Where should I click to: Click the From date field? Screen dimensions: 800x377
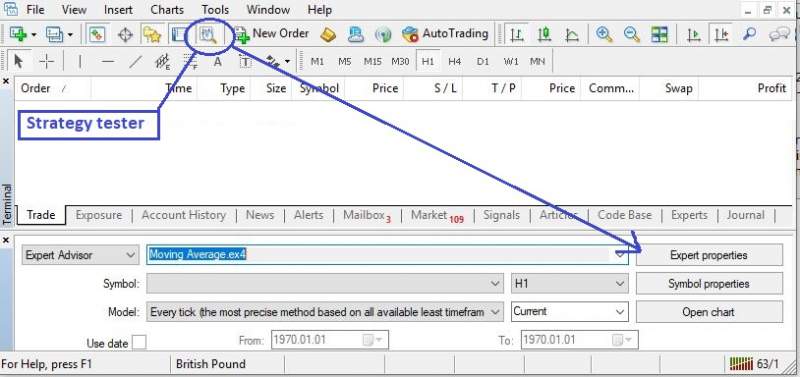(330, 340)
